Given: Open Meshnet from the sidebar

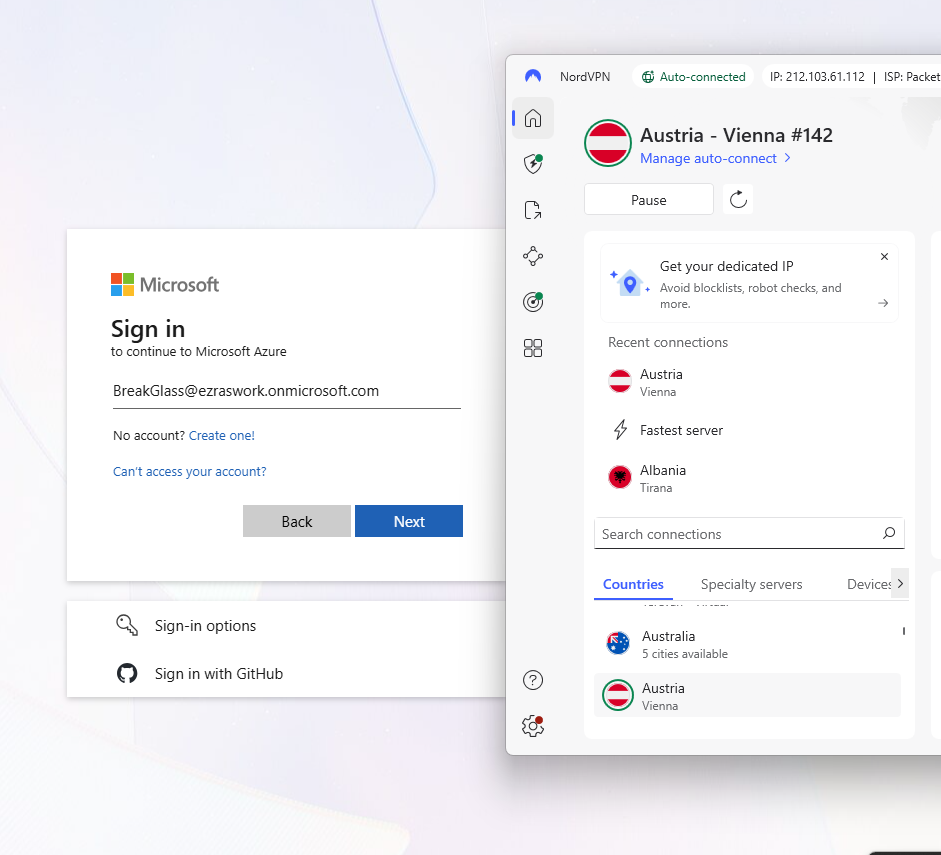Looking at the screenshot, I should pyautogui.click(x=532, y=255).
